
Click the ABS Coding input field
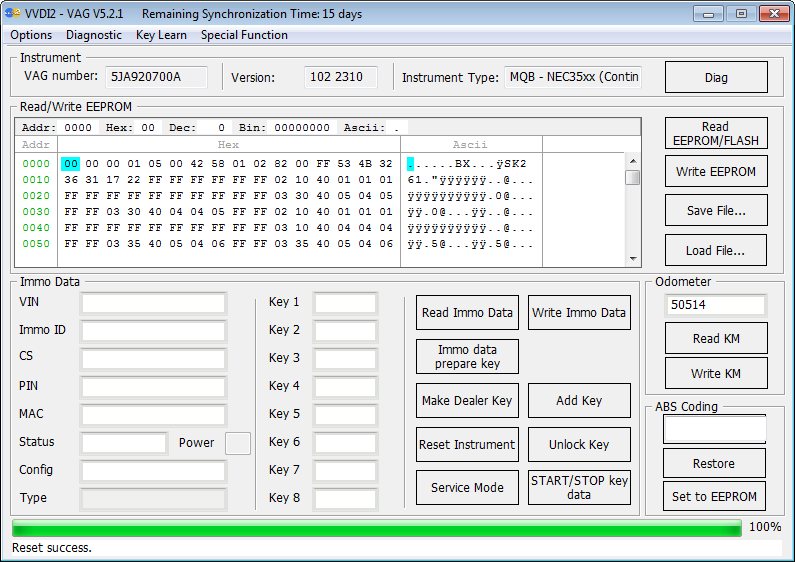714,430
